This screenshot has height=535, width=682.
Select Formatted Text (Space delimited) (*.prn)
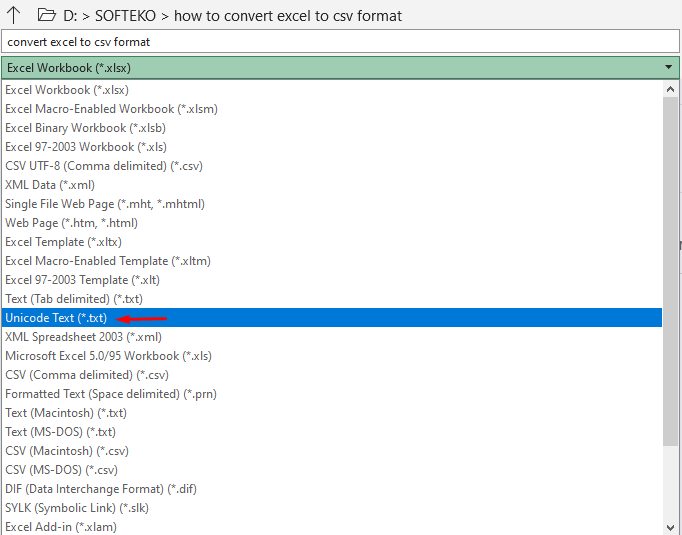tap(111, 394)
